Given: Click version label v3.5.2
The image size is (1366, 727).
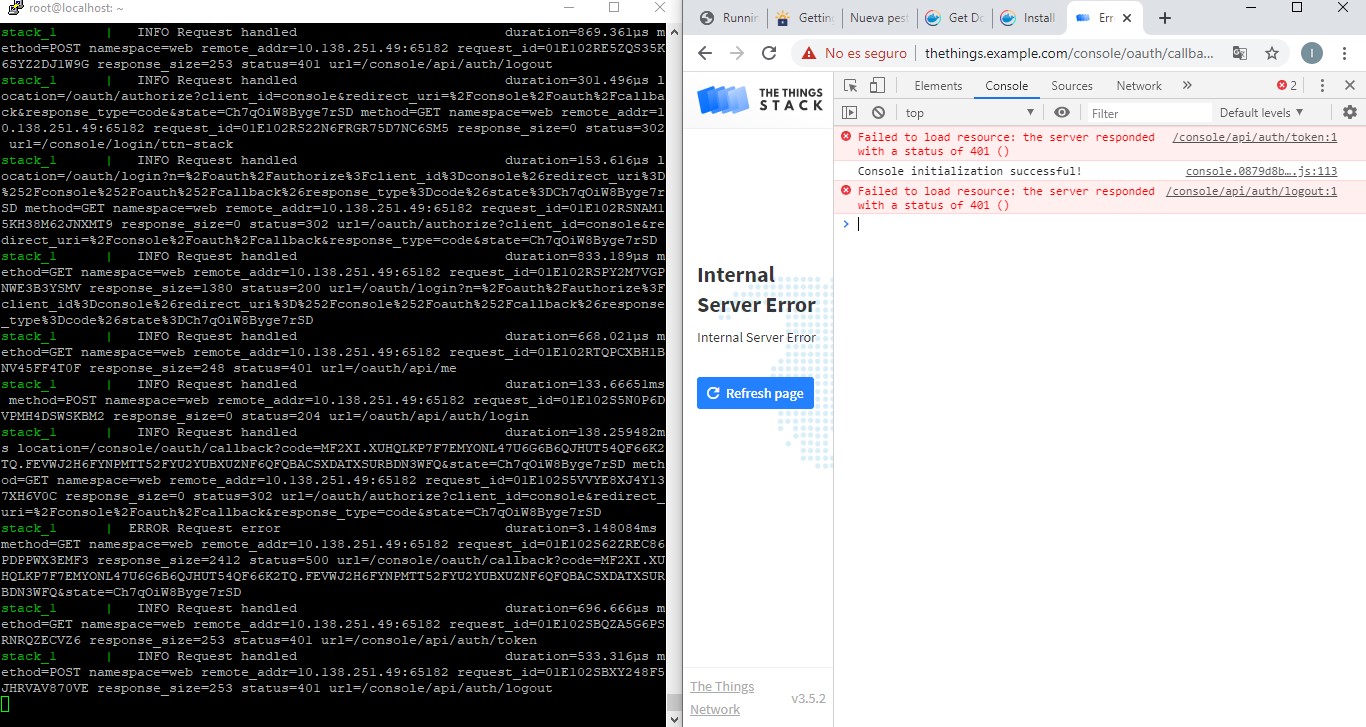Looking at the screenshot, I should [x=808, y=698].
